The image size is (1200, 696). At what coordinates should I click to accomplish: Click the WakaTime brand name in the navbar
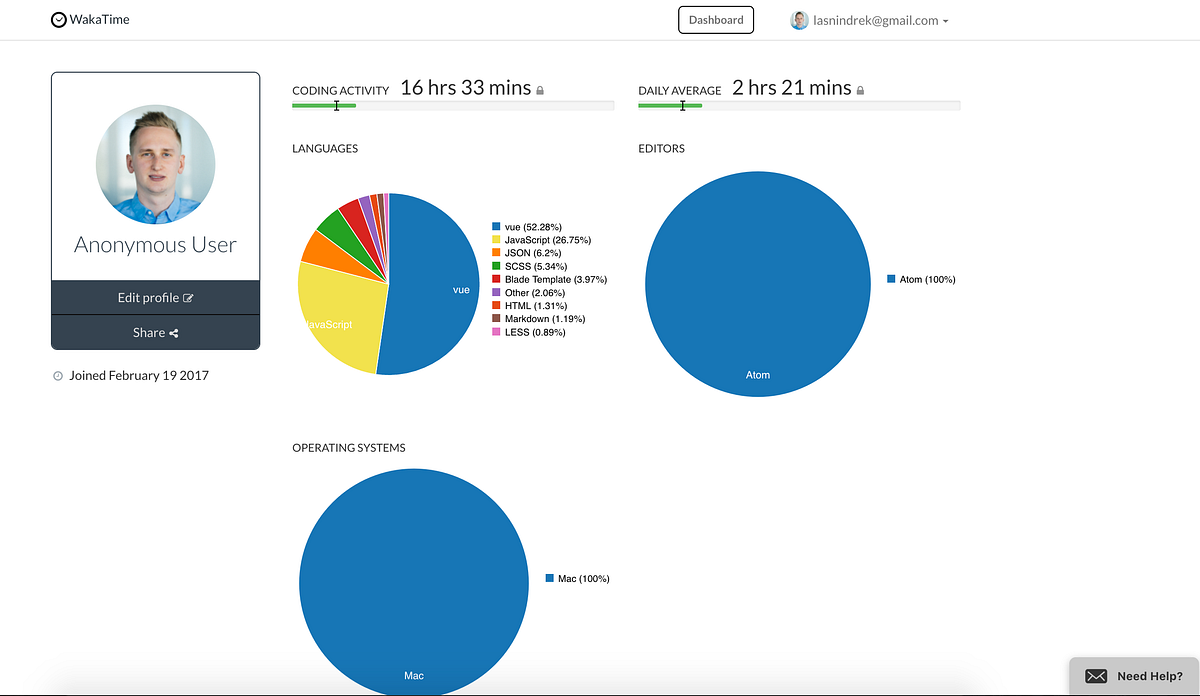(x=98, y=19)
